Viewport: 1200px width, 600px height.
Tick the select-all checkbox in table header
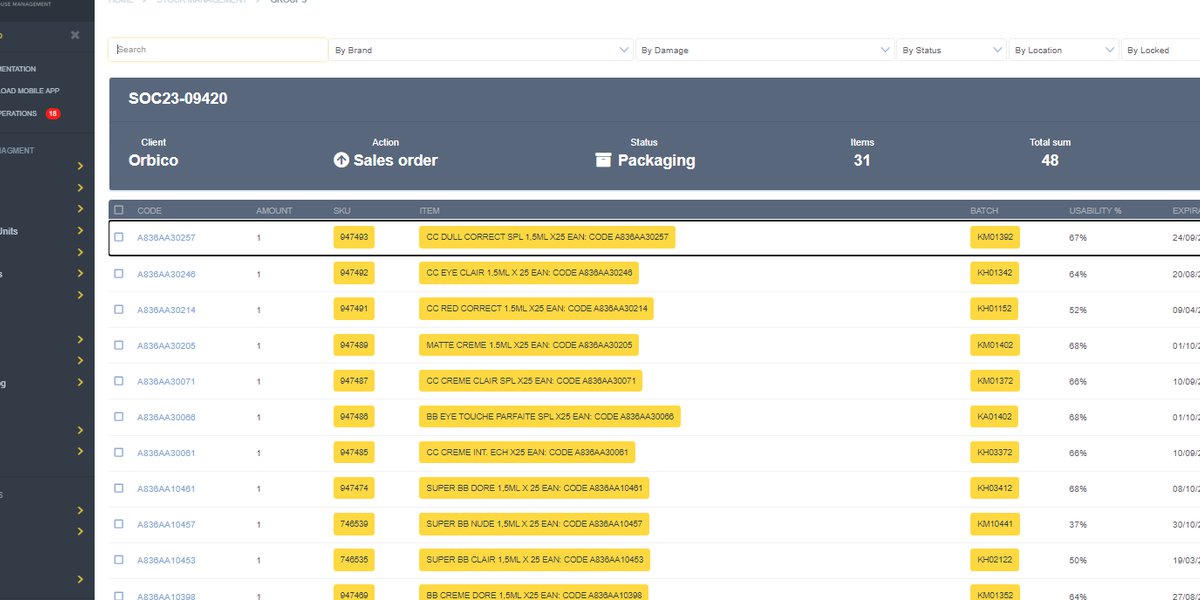tap(119, 211)
